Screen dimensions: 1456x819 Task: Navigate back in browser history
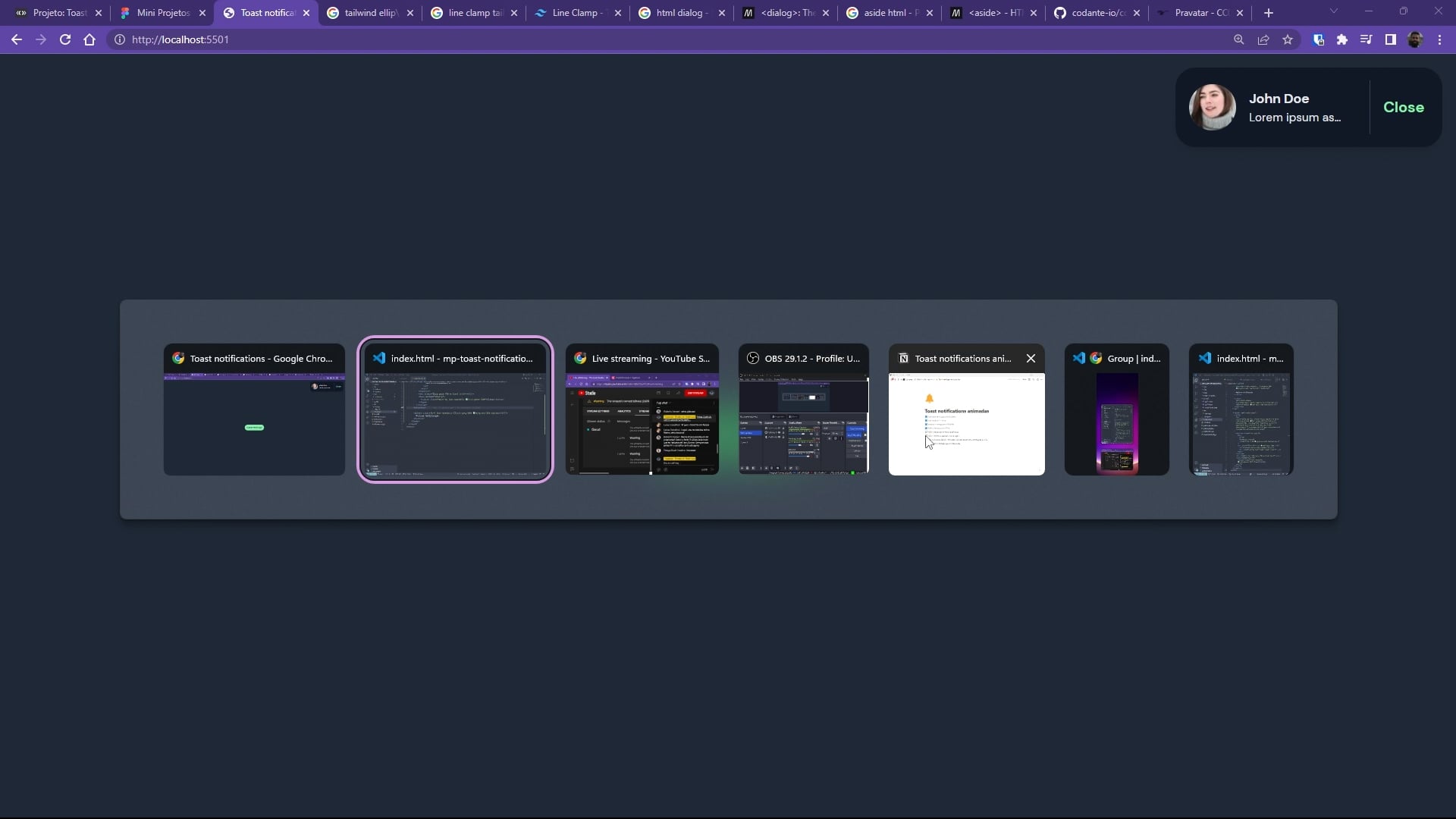click(17, 40)
